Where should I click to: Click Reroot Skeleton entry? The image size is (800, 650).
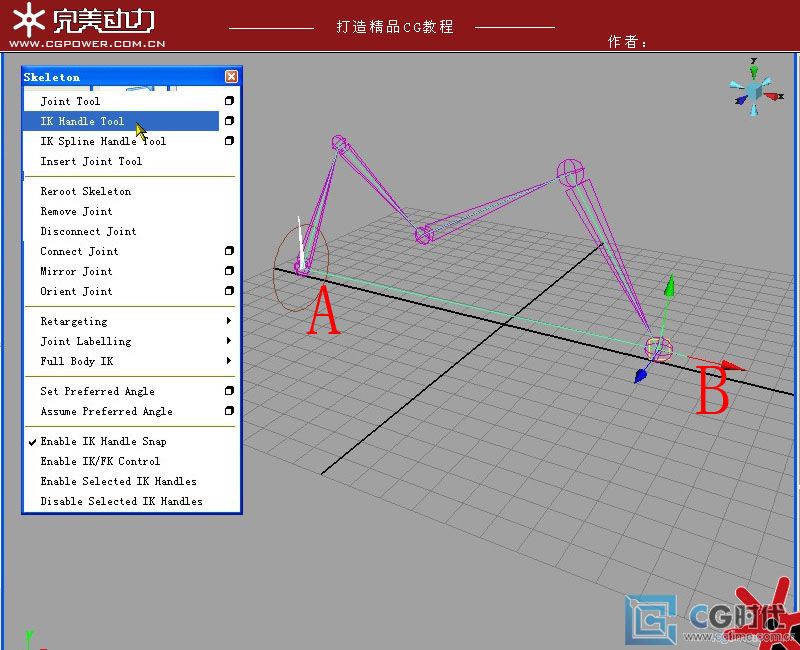click(86, 191)
